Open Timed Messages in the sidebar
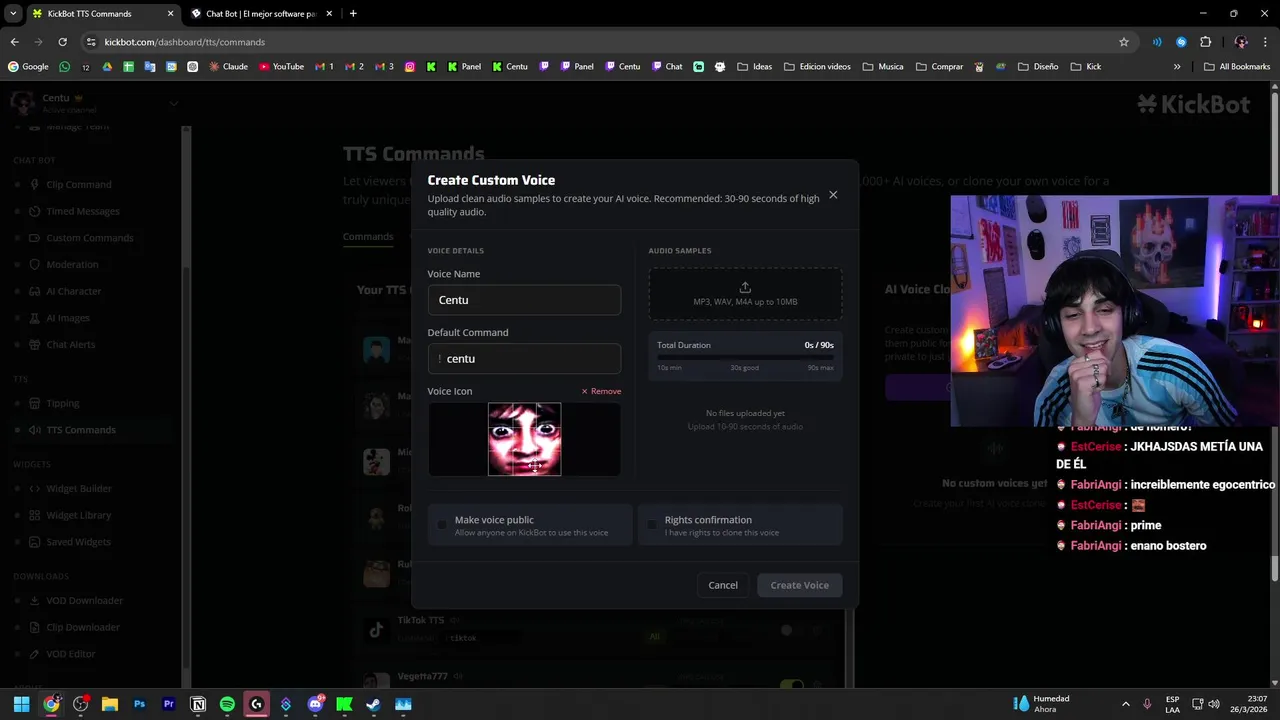The height and width of the screenshot is (720, 1280). click(83, 211)
